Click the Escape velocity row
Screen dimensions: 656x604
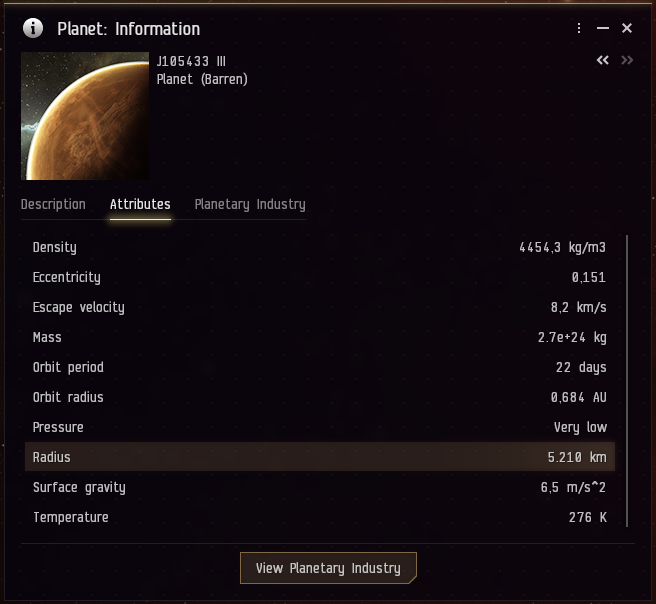point(320,307)
